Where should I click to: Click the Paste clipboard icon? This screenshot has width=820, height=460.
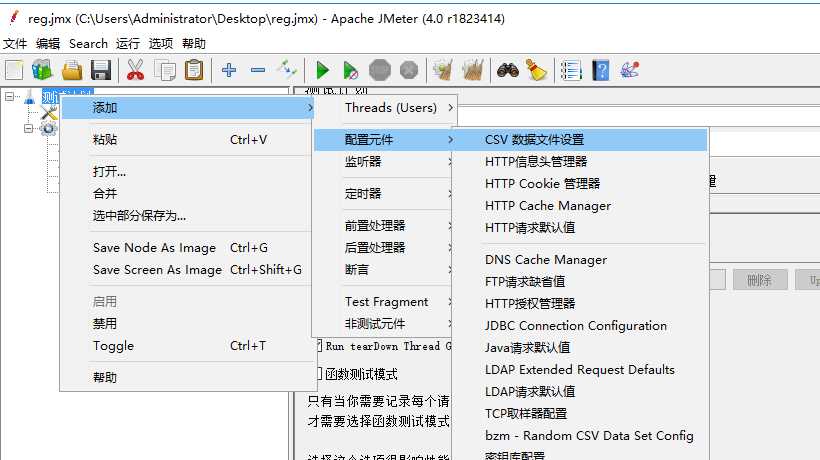coord(194,70)
